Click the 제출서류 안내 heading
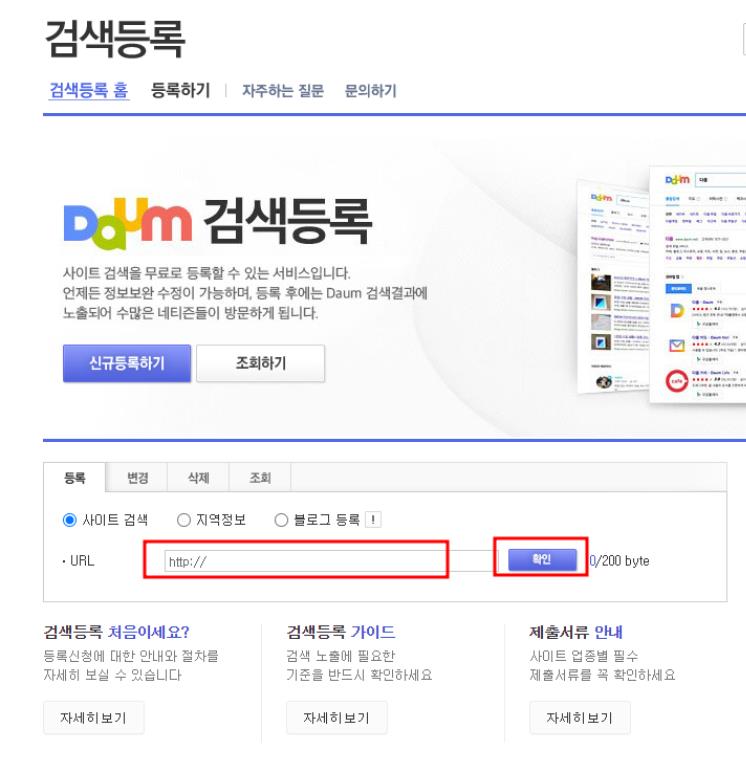 575,632
